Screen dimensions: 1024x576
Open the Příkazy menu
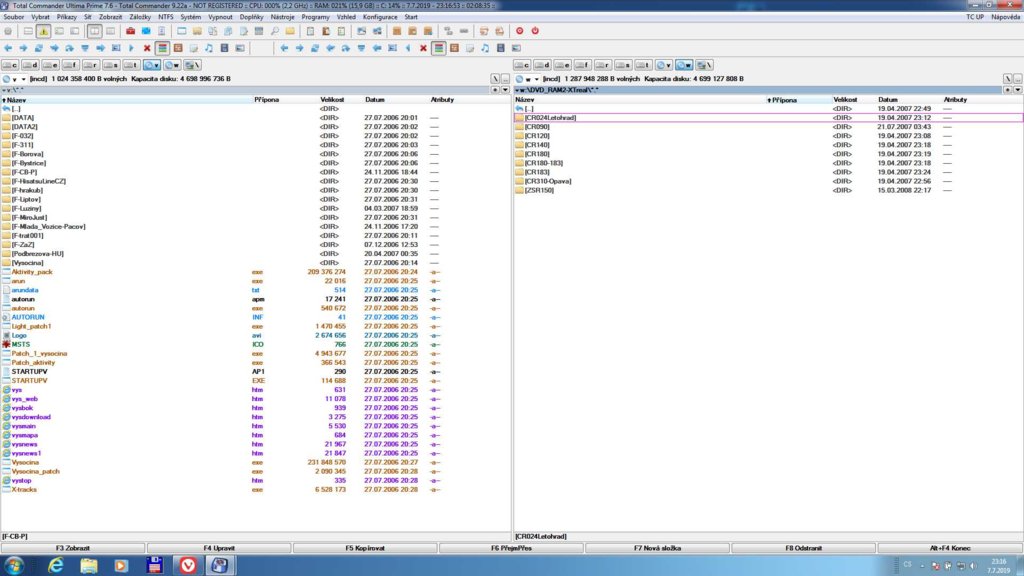coord(67,17)
